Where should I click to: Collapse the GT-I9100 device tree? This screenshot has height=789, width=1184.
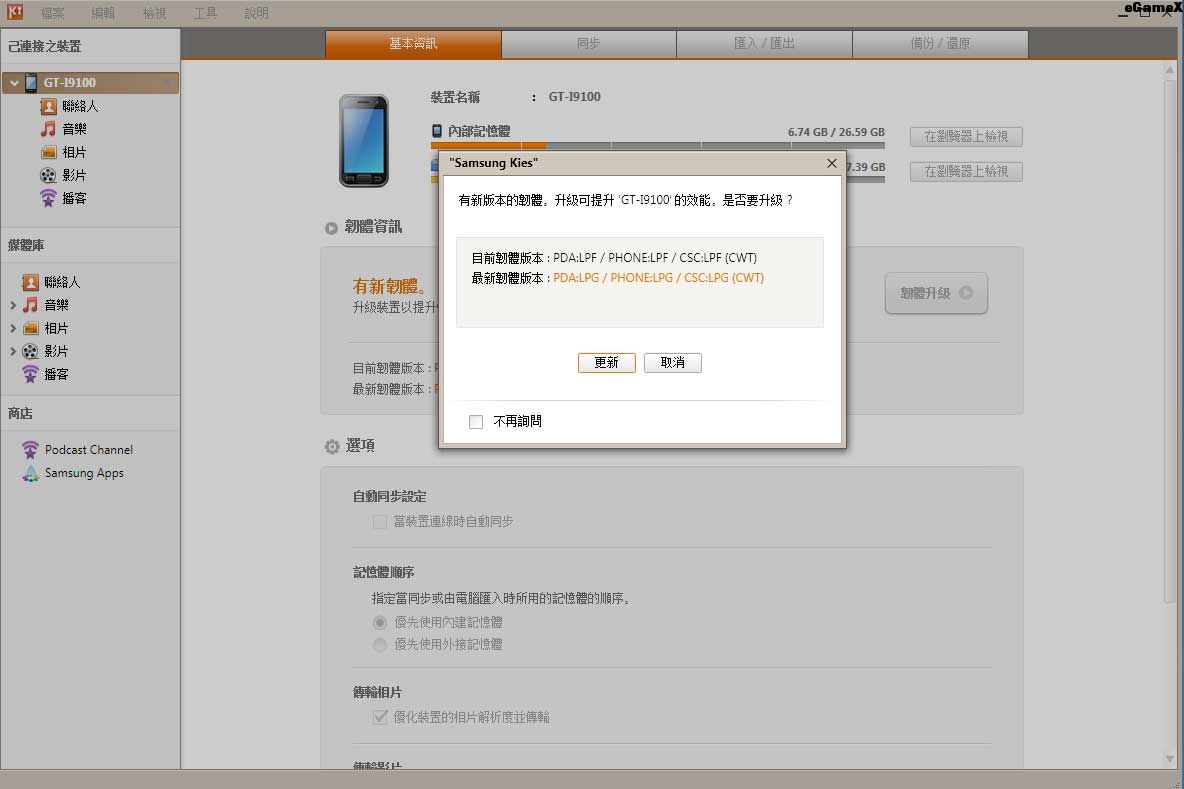[14, 83]
